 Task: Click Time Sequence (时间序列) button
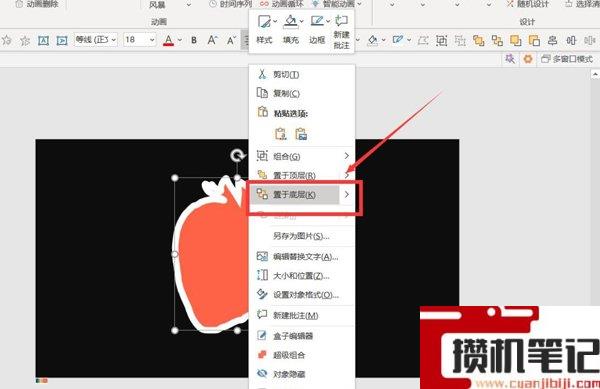pos(231,4)
